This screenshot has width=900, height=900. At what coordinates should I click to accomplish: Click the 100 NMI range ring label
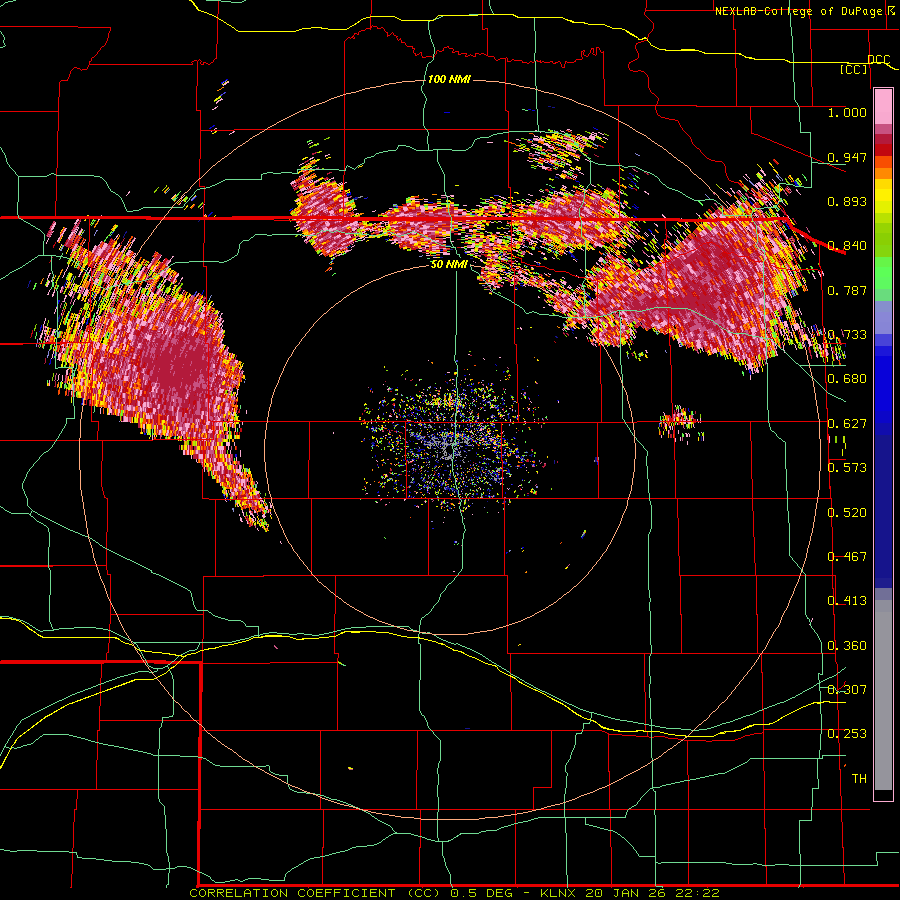pos(449,79)
